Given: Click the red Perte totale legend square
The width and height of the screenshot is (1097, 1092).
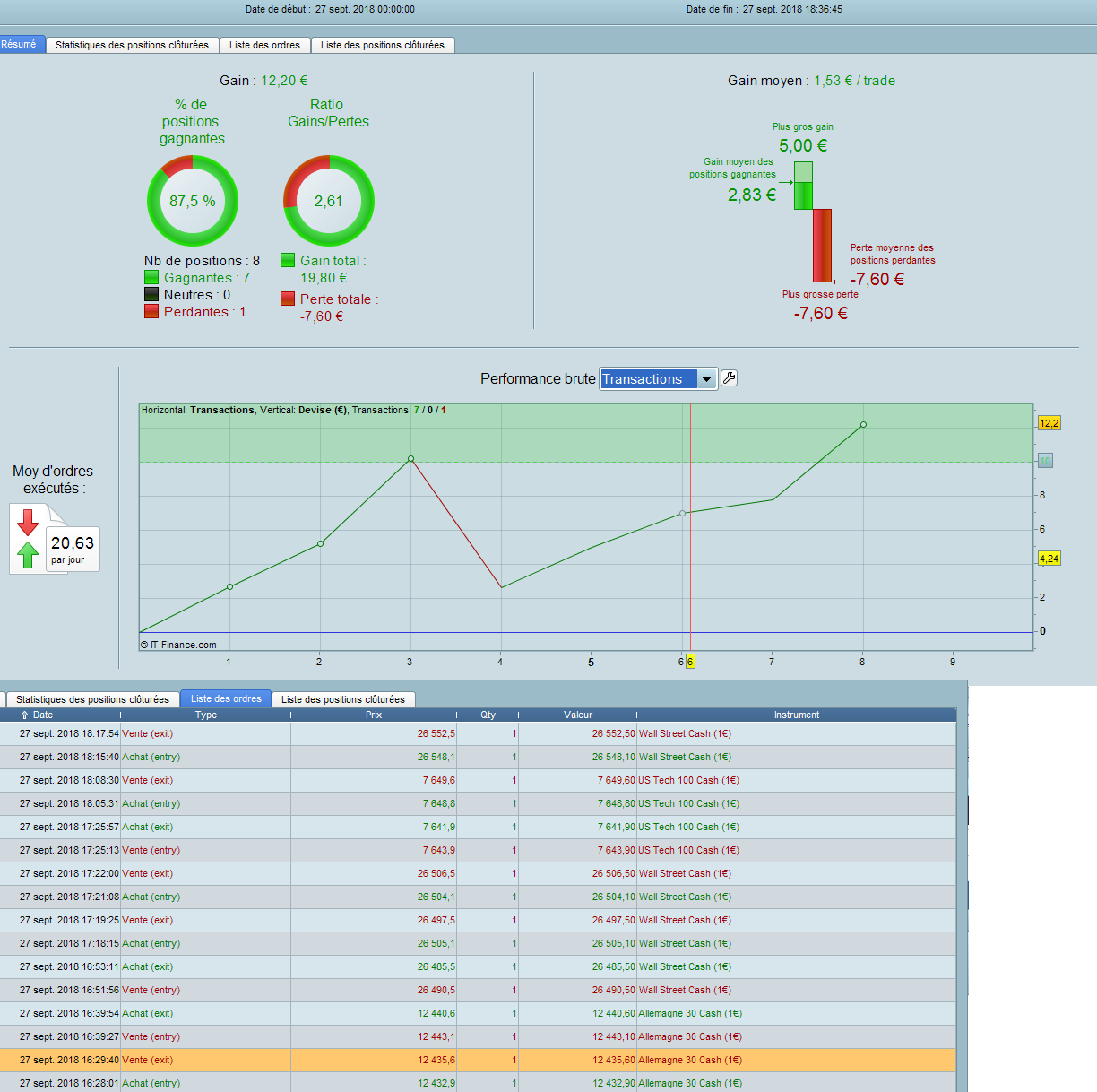Looking at the screenshot, I should pyautogui.click(x=288, y=299).
